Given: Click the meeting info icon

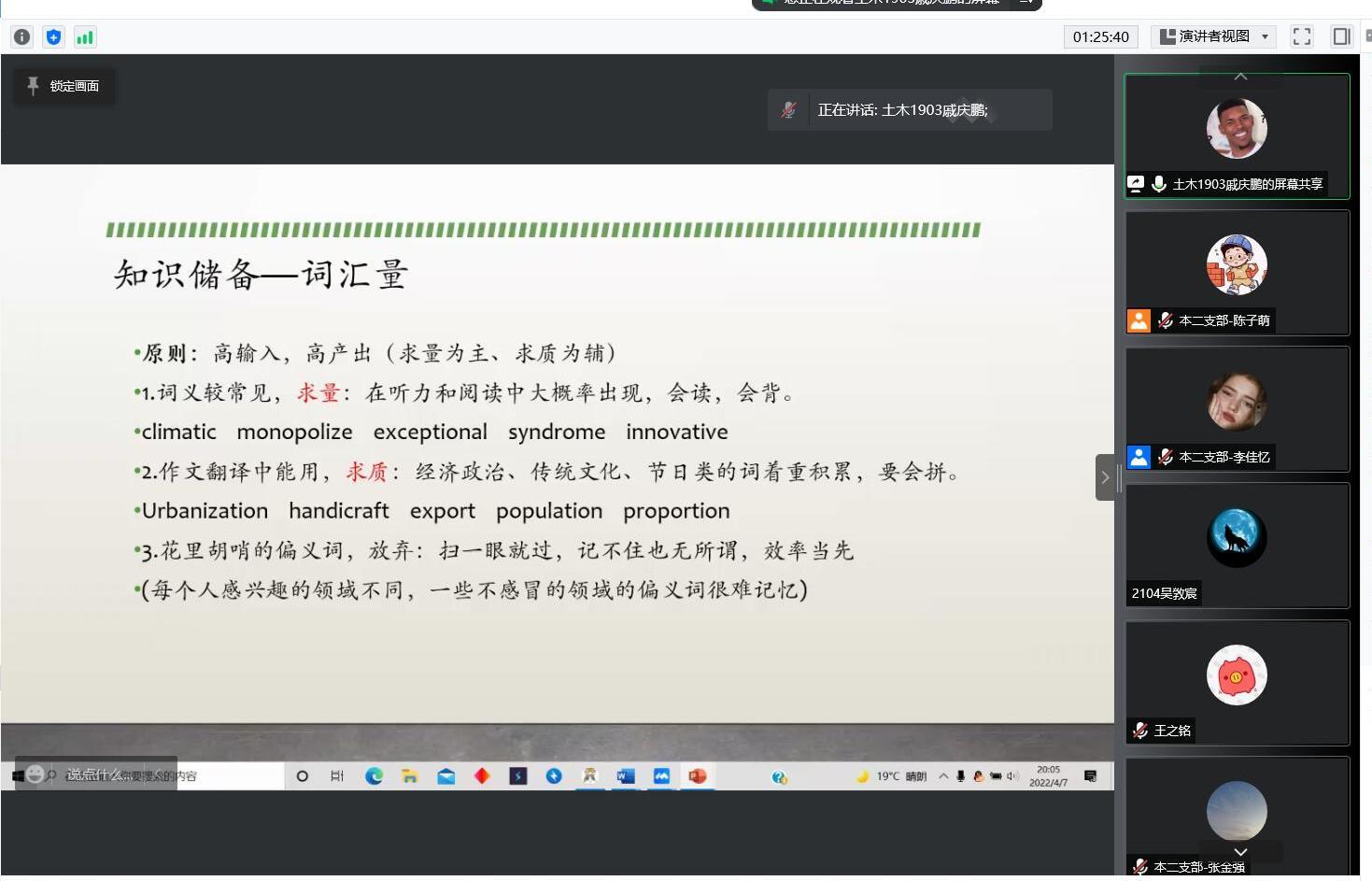Looking at the screenshot, I should [x=21, y=37].
